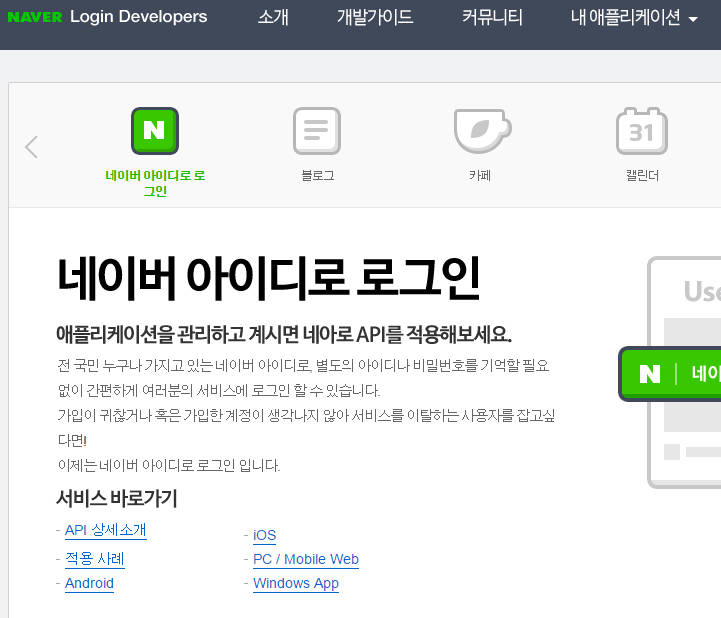Open the 개발가이드 menu
721x618 pixels.
point(375,17)
